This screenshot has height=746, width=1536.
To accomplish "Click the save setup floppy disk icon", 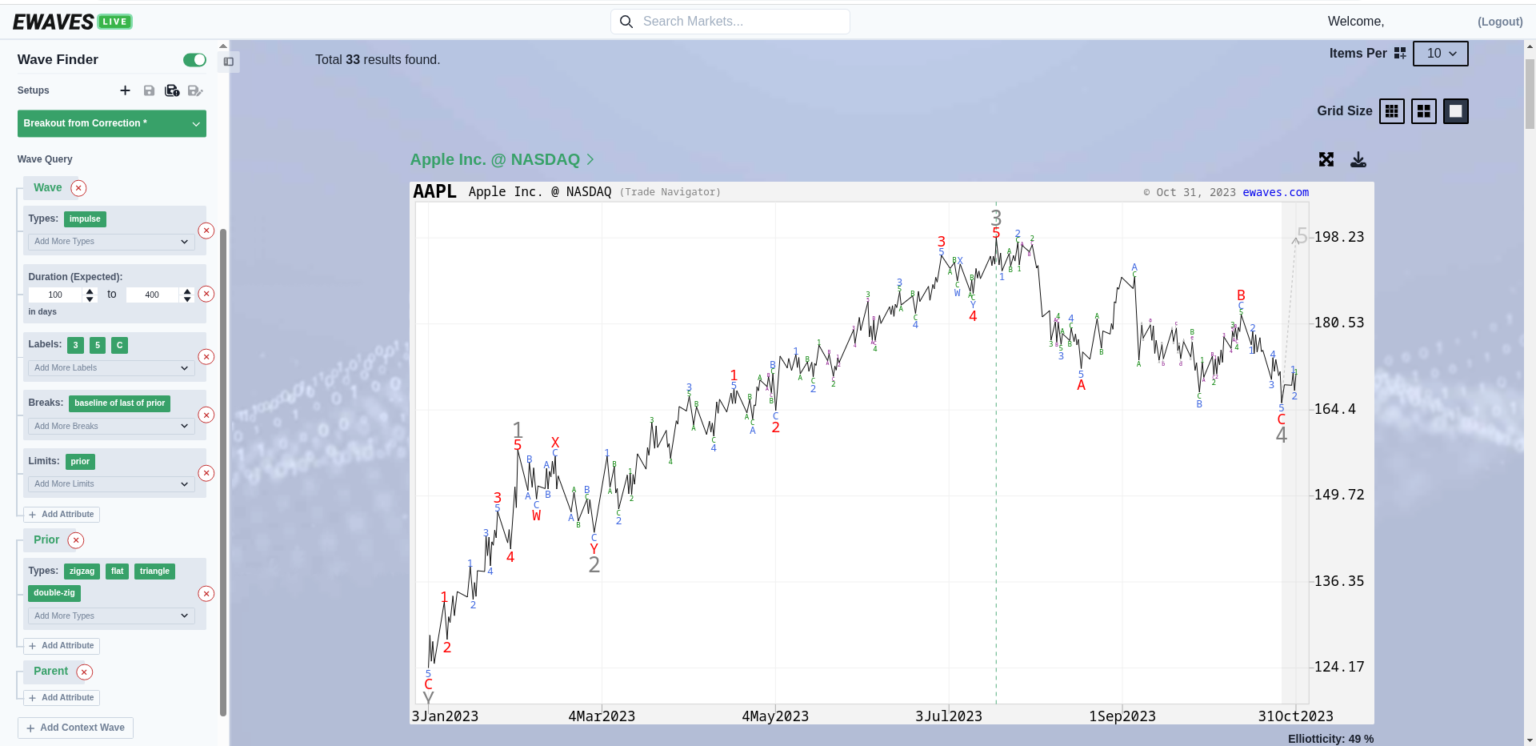I will point(149,90).
